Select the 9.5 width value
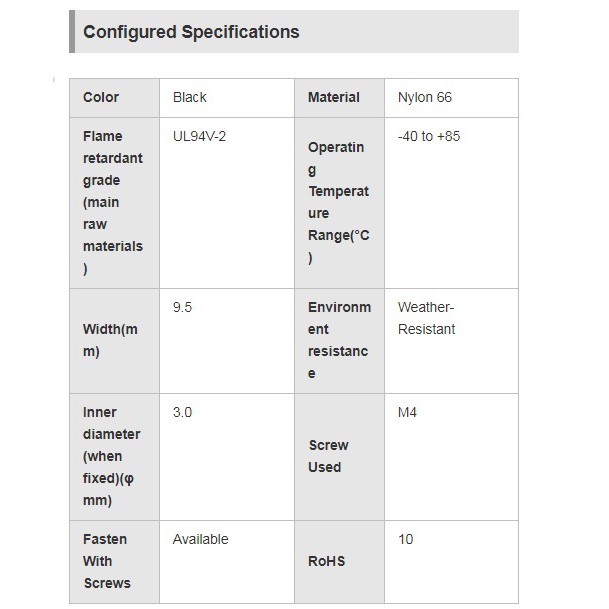609x609 pixels. click(182, 307)
